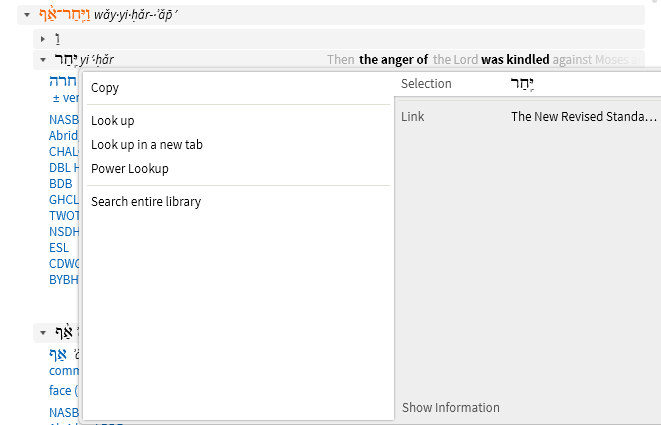661x425 pixels.
Task: Open the ESL lexicon link
Action: (x=59, y=248)
